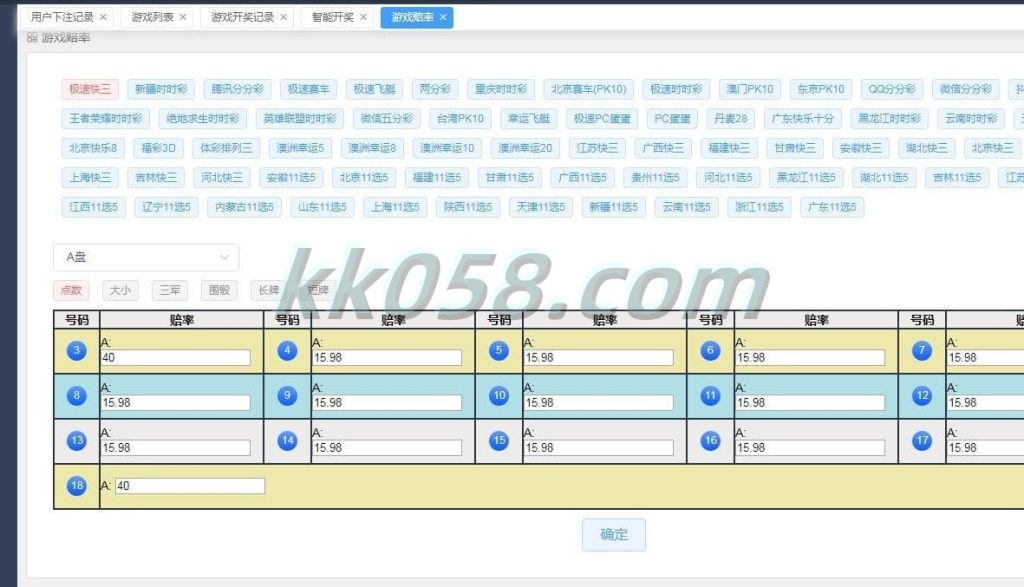Select the 北京11选5 game tag
Image resolution: width=1024 pixels, height=587 pixels.
364,177
